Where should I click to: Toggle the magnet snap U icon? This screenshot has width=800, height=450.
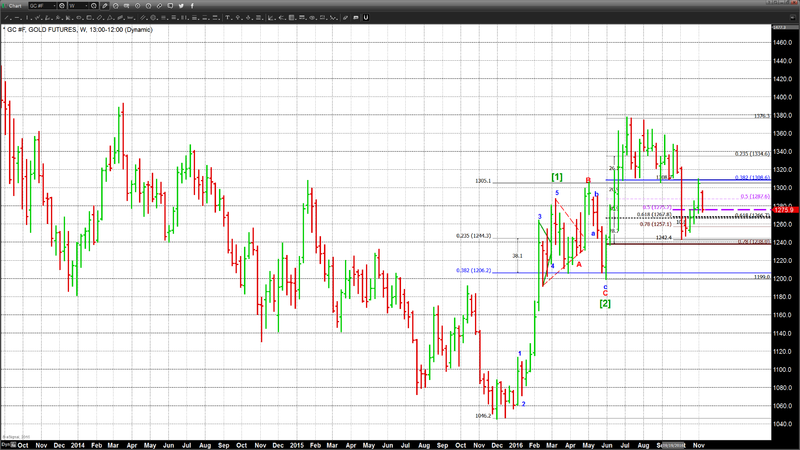tap(366, 17)
